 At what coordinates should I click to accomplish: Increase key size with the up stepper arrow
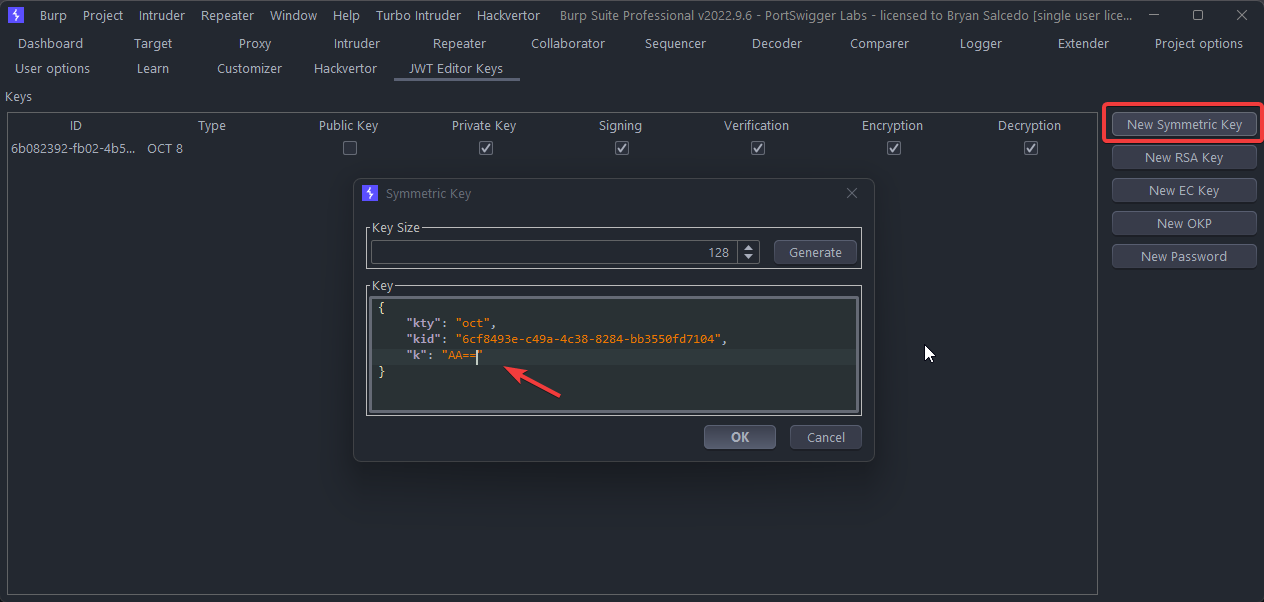[x=749, y=247]
